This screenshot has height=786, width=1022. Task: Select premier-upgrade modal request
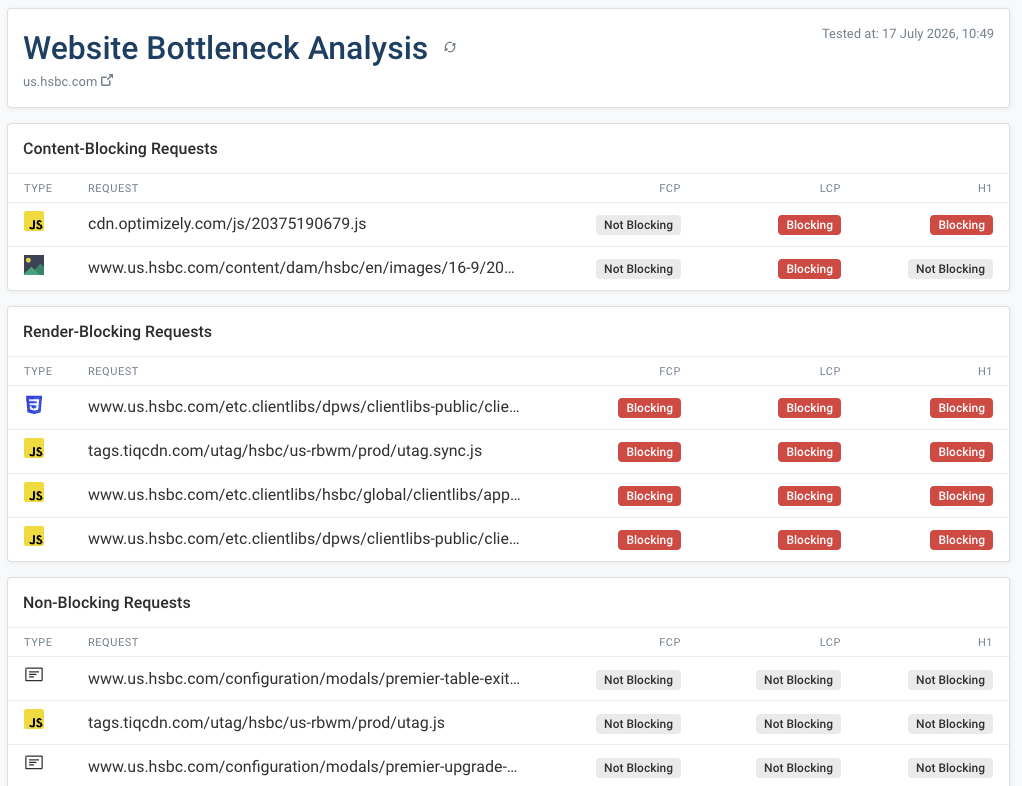(x=302, y=766)
